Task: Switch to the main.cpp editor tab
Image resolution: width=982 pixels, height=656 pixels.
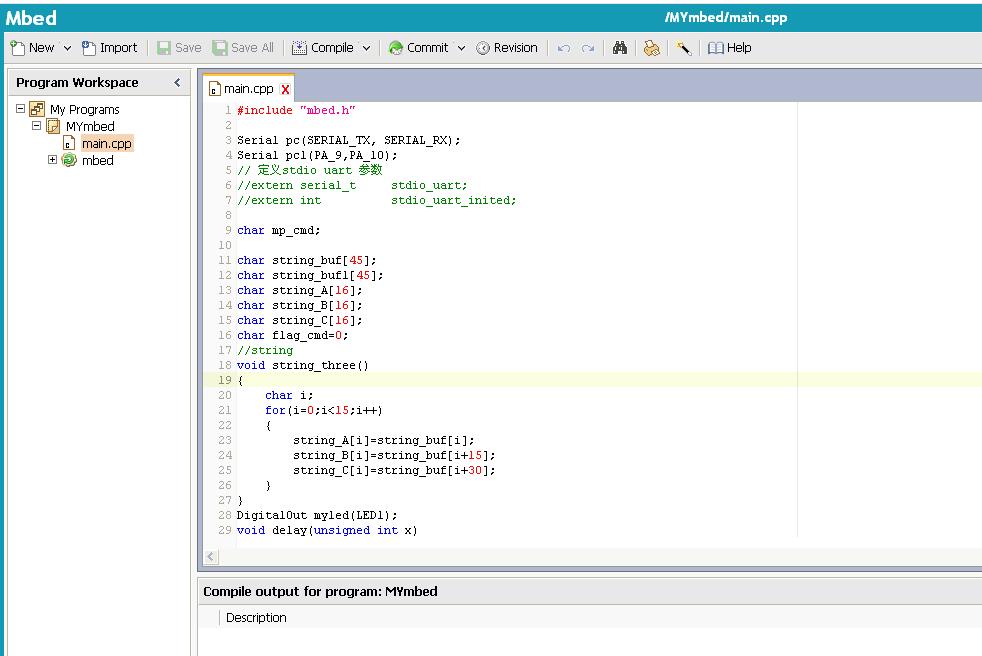Action: click(248, 89)
